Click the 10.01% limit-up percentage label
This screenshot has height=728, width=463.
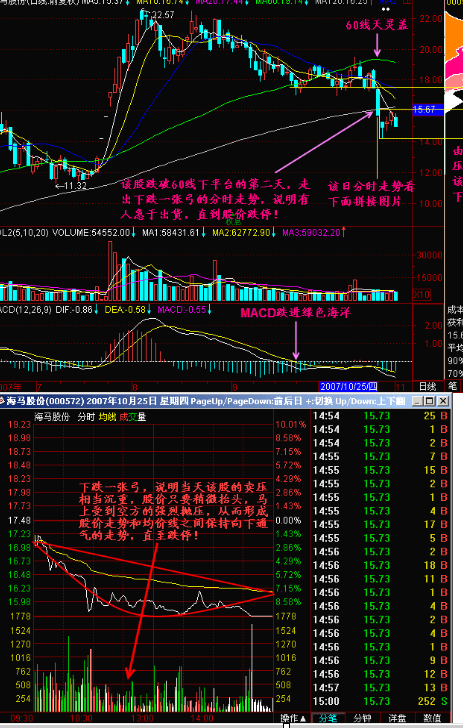291,424
